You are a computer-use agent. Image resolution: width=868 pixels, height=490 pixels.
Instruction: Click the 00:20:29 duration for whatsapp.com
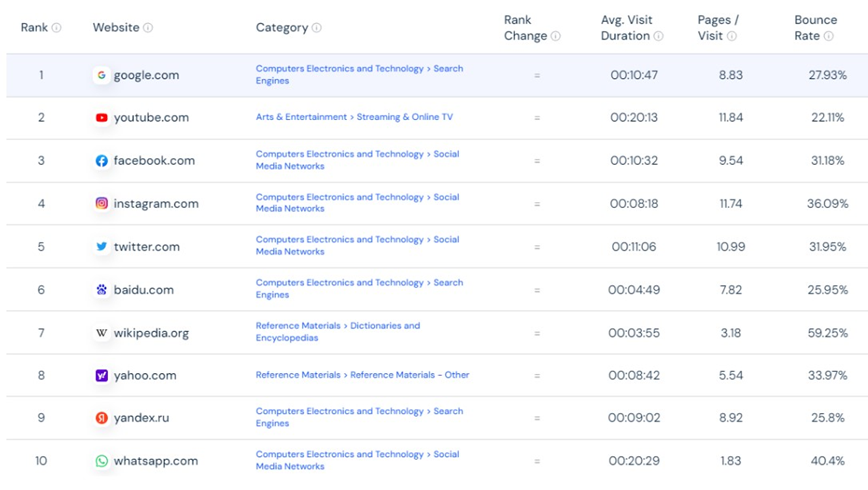pyautogui.click(x=634, y=461)
